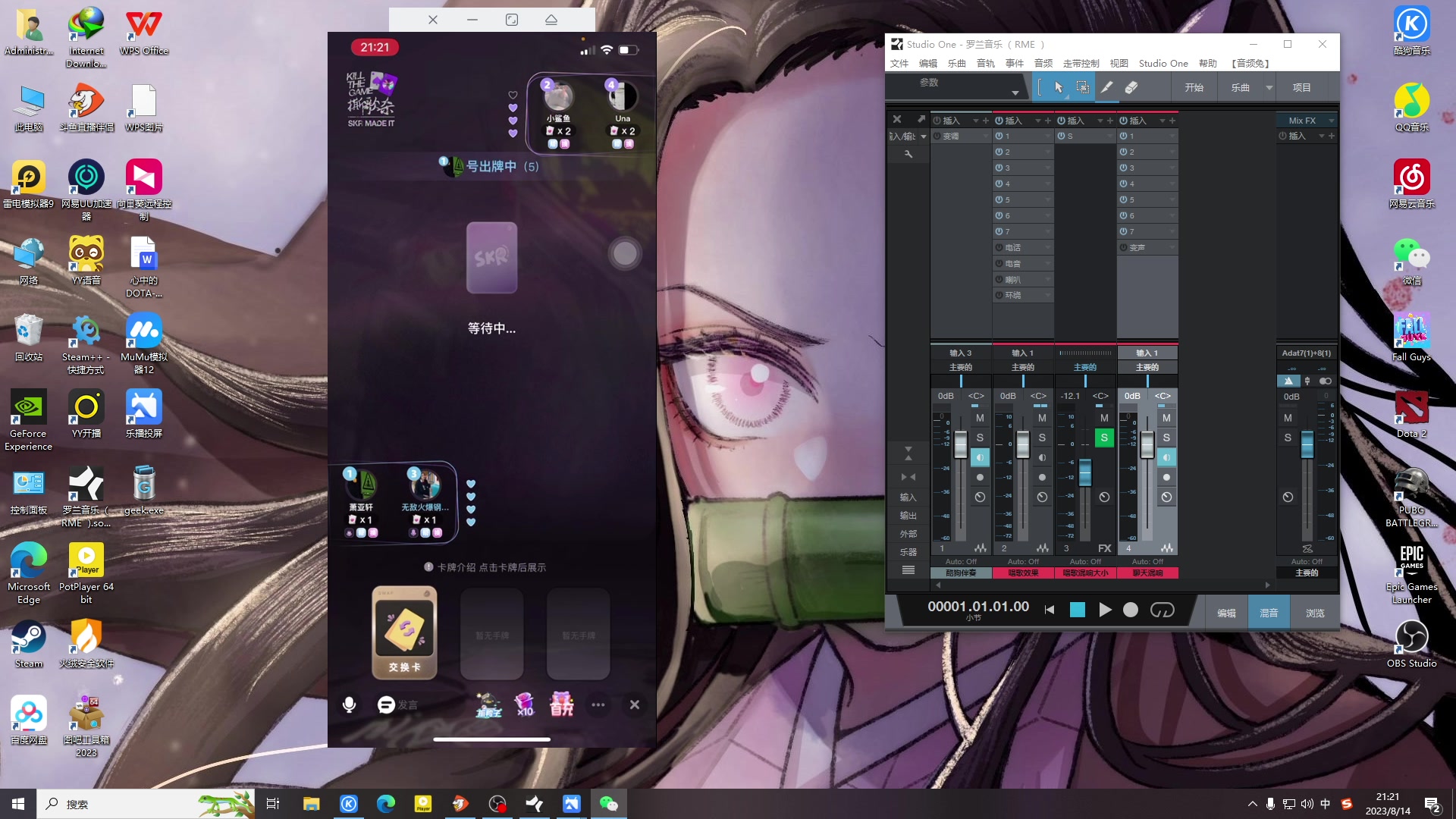This screenshot has height=819, width=1456.
Task: Click the main output volume fader
Action: (1307, 444)
